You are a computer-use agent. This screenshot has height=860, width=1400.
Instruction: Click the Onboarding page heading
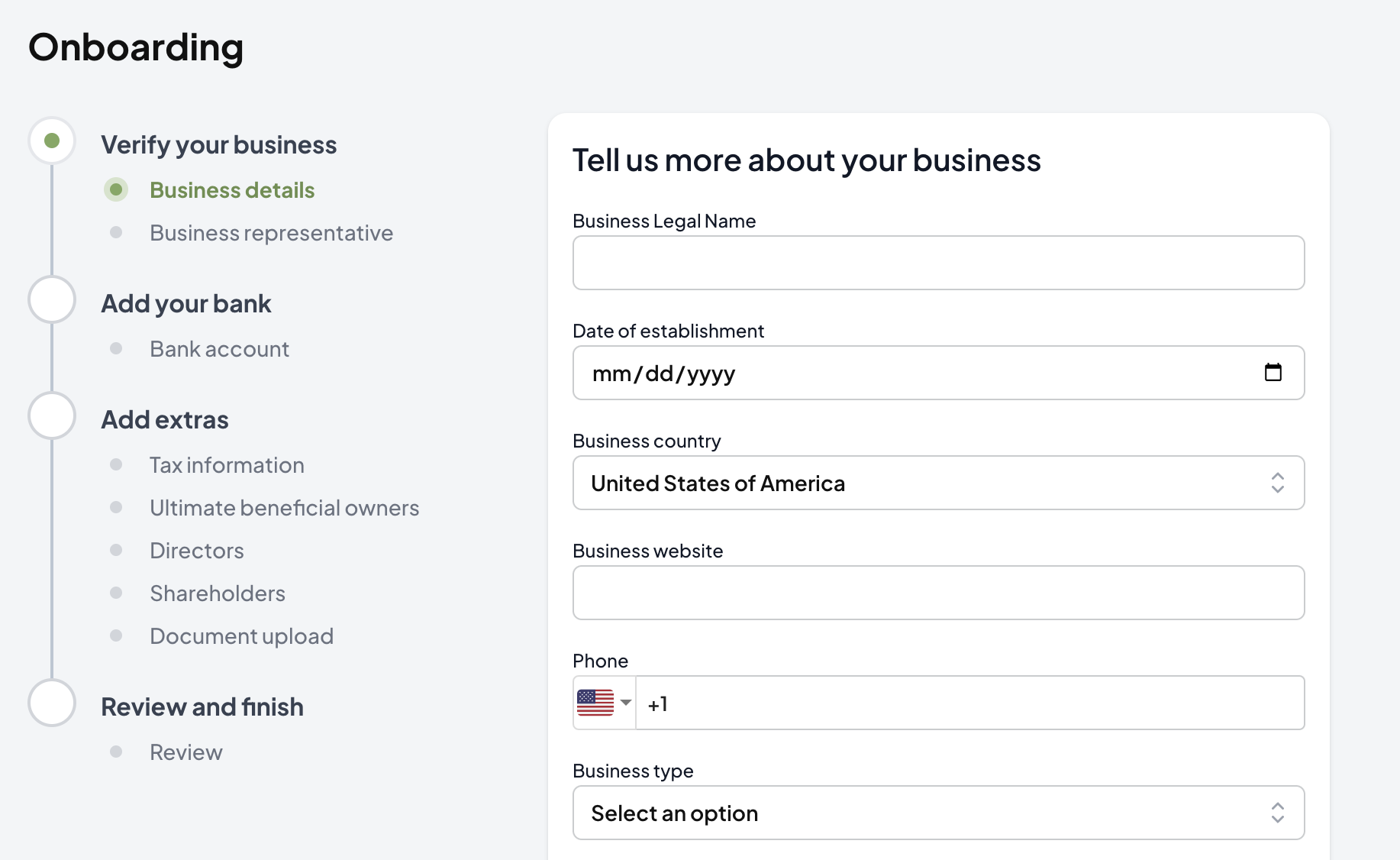136,47
